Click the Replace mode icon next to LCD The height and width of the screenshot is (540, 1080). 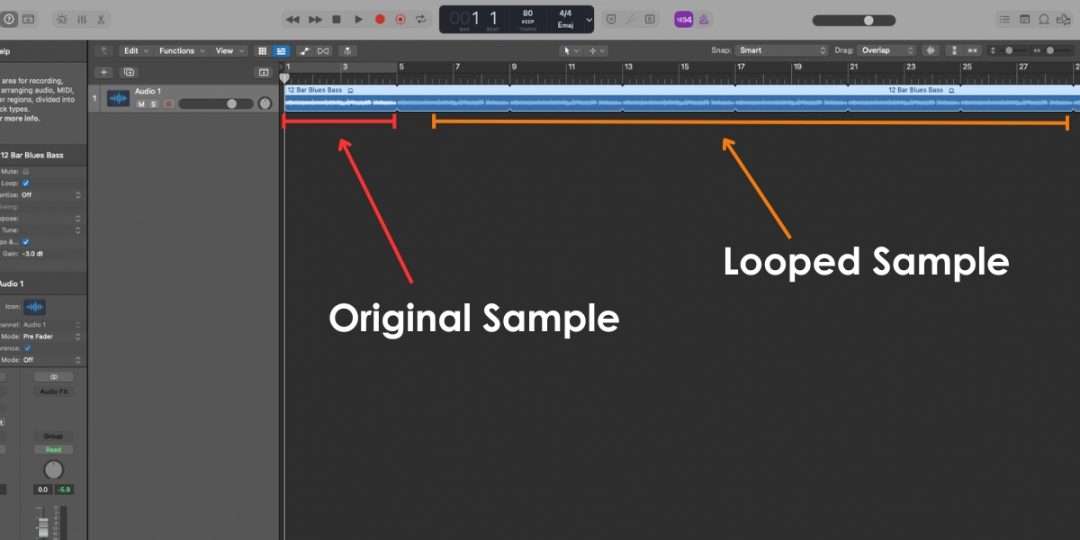coord(611,19)
